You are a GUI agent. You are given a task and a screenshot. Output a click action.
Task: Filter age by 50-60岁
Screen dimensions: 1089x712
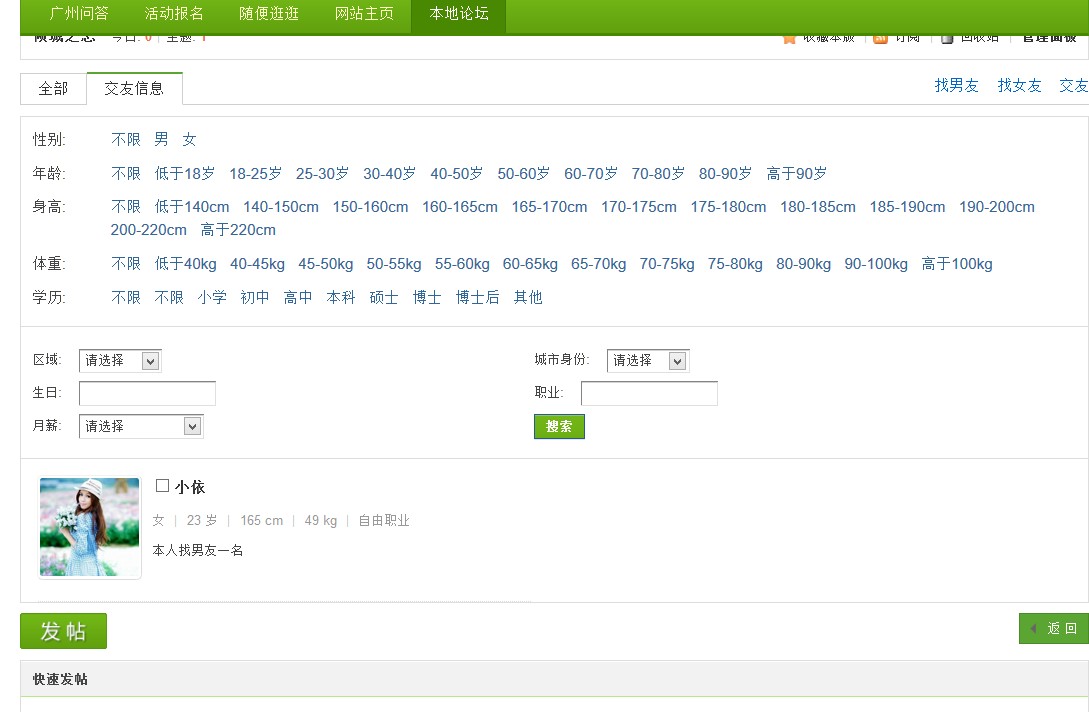point(524,174)
